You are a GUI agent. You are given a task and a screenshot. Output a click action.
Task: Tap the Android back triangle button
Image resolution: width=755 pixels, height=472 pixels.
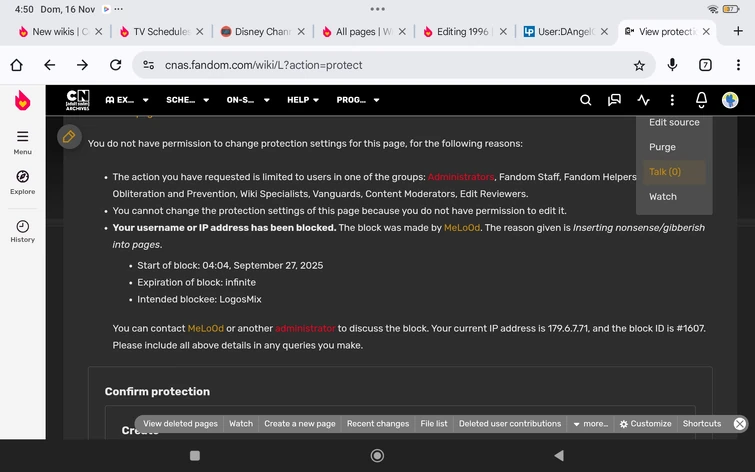point(559,456)
